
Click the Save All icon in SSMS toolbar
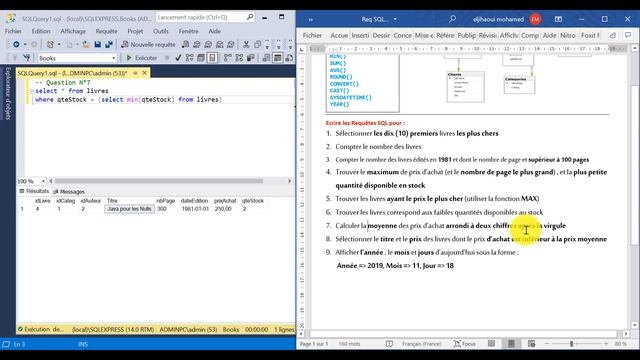(x=109, y=44)
